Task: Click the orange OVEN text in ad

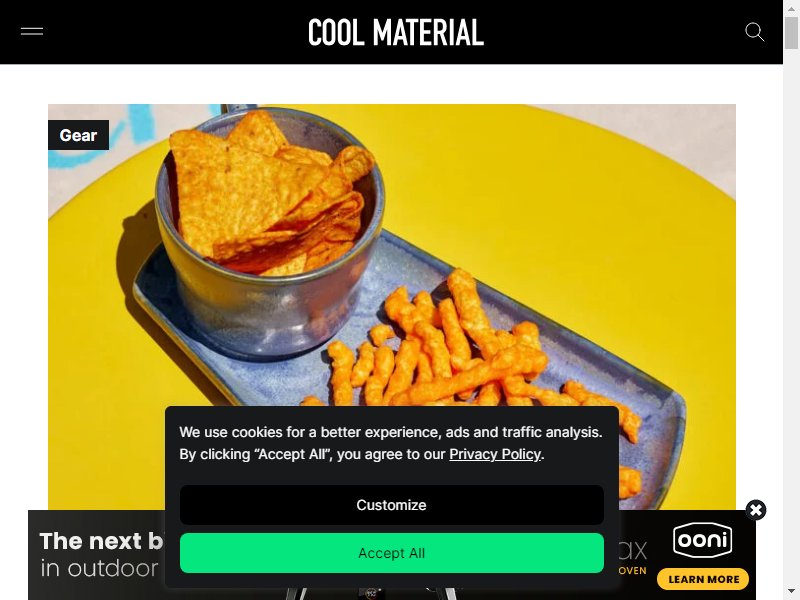Action: coord(633,571)
